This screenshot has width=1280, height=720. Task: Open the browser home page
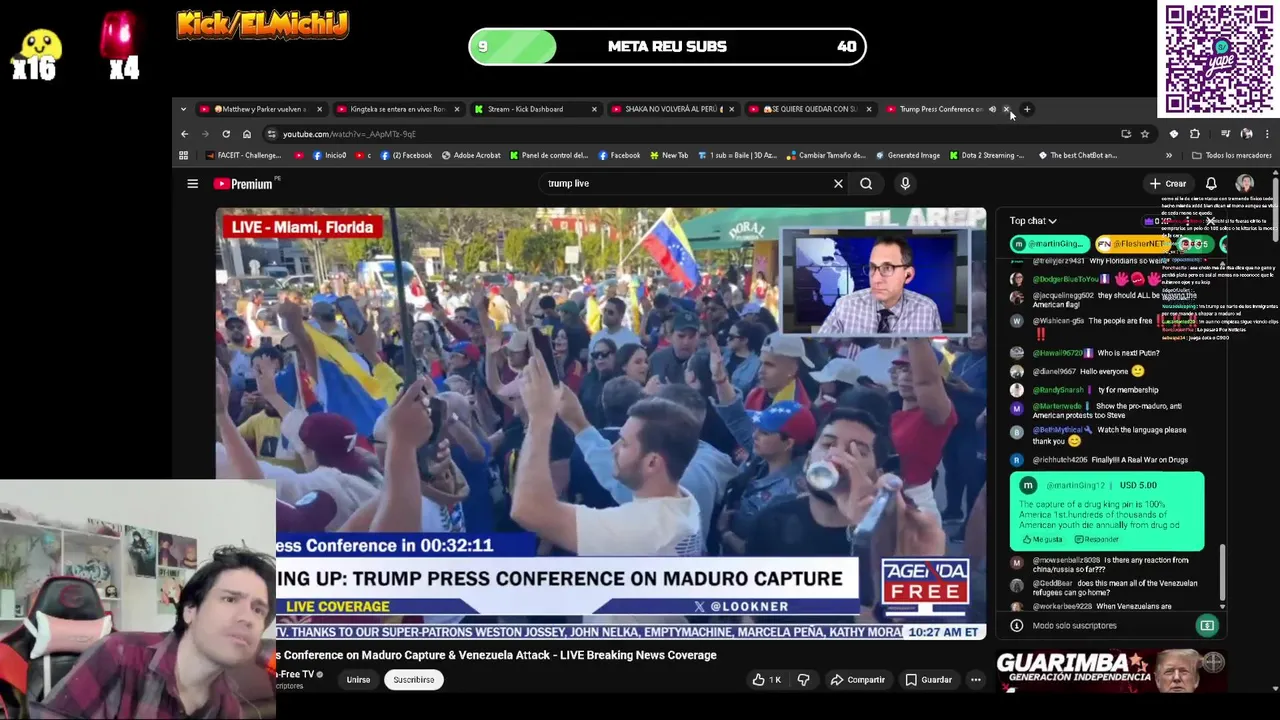click(x=247, y=134)
